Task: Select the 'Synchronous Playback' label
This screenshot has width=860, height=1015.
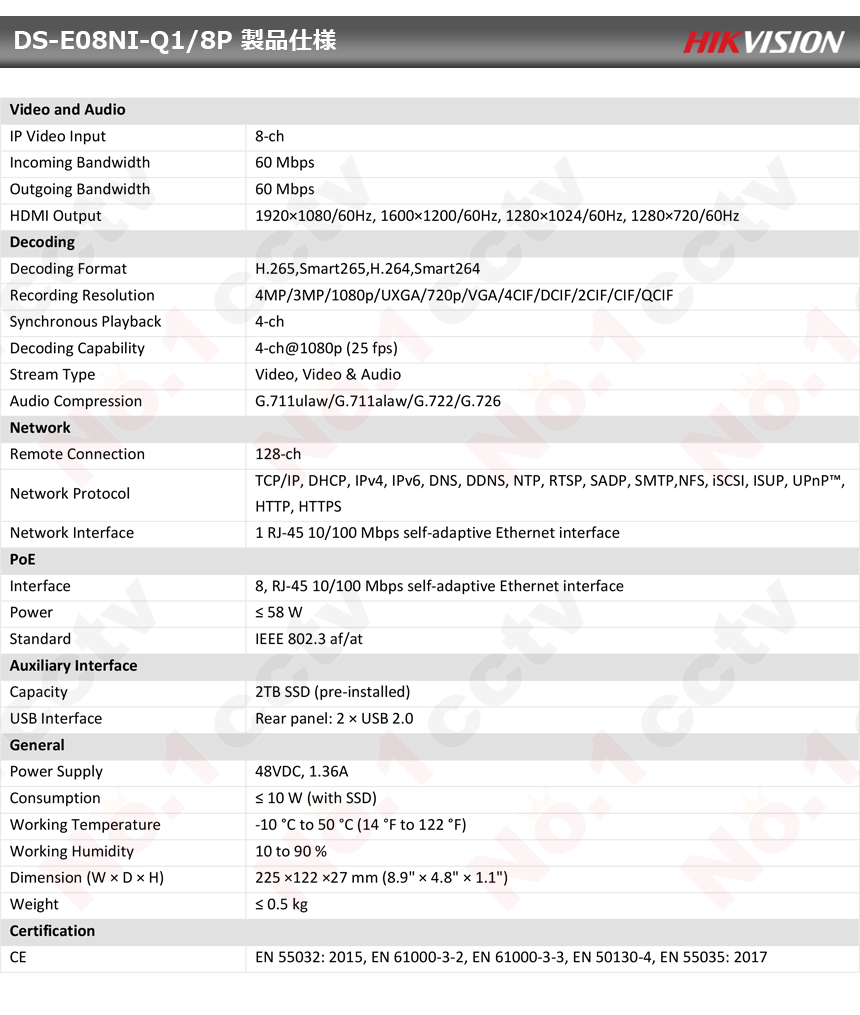Action: click(85, 322)
